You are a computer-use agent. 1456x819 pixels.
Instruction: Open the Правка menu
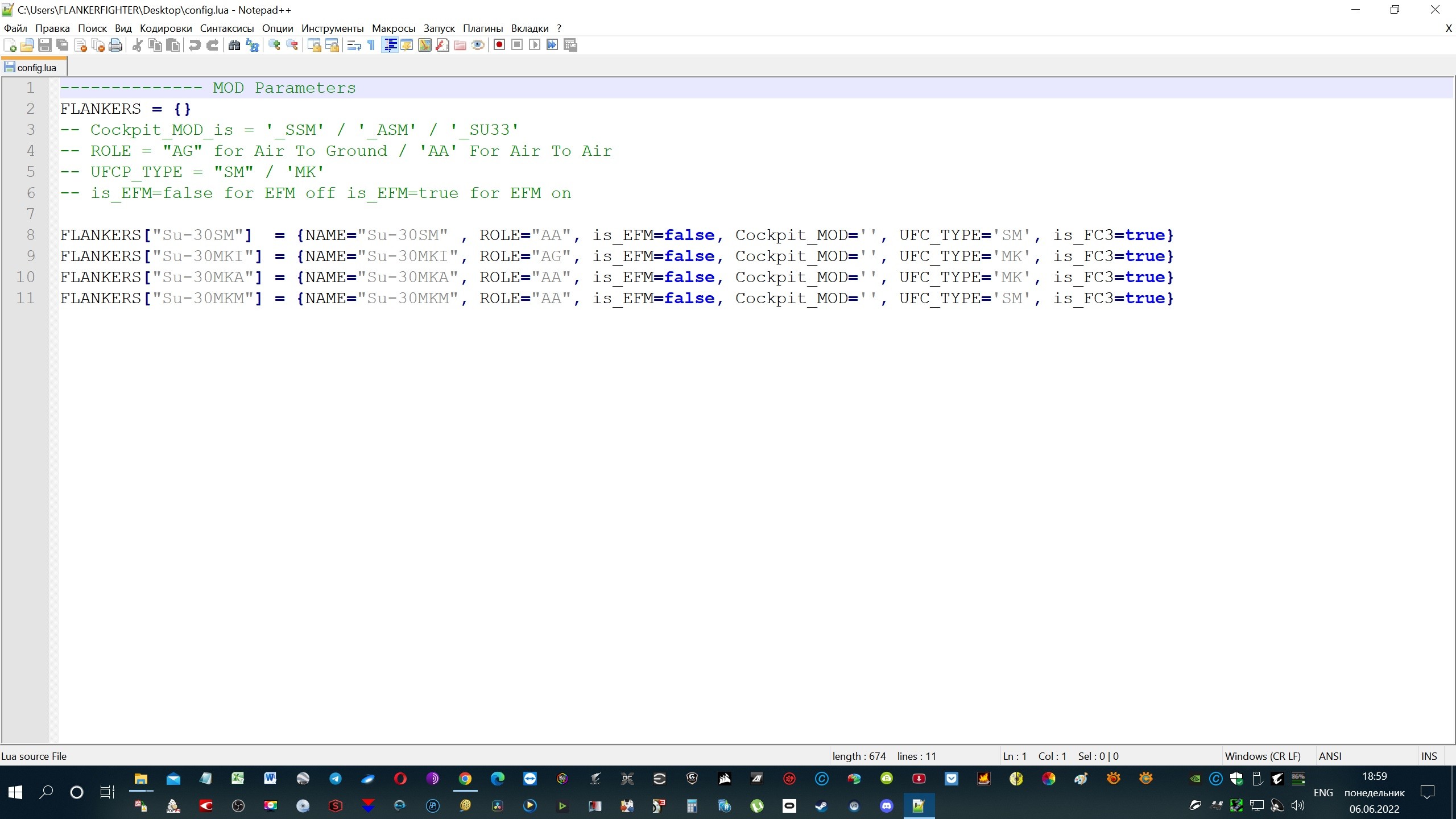[x=52, y=28]
